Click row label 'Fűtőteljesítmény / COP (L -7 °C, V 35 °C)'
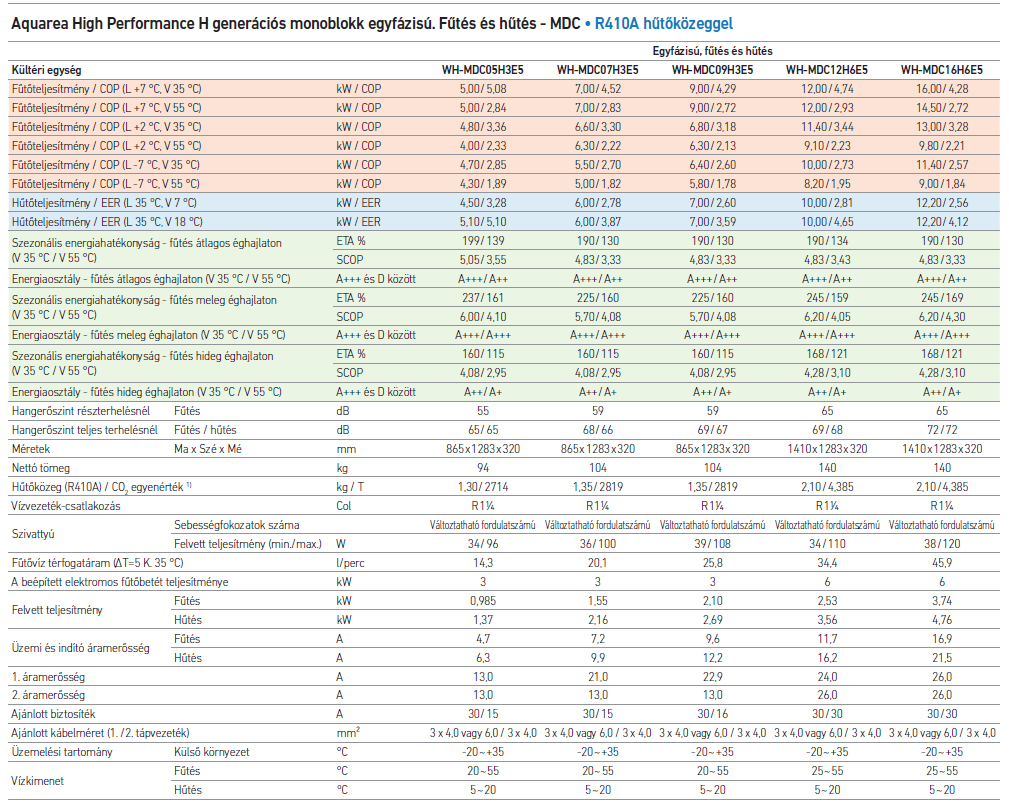 pyautogui.click(x=106, y=165)
